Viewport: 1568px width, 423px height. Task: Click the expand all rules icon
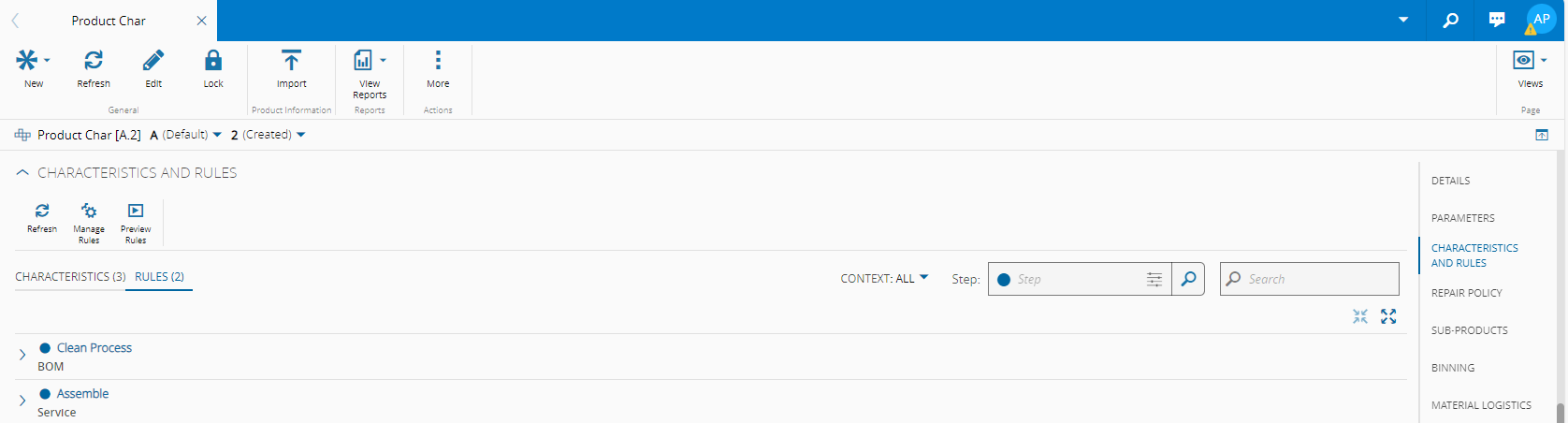1388,316
